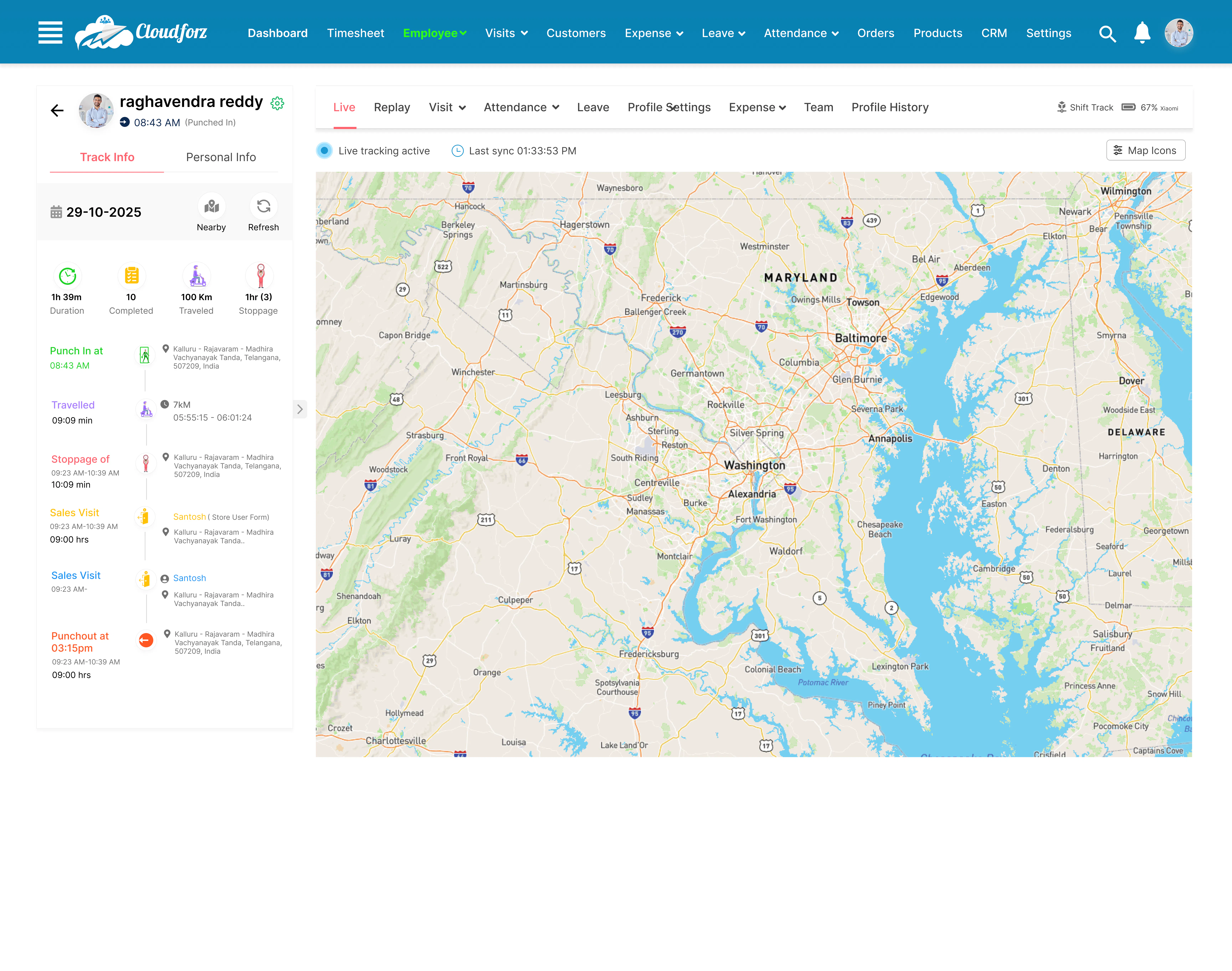The height and width of the screenshot is (971, 1232).
Task: Switch to the Team tab
Action: (x=819, y=107)
